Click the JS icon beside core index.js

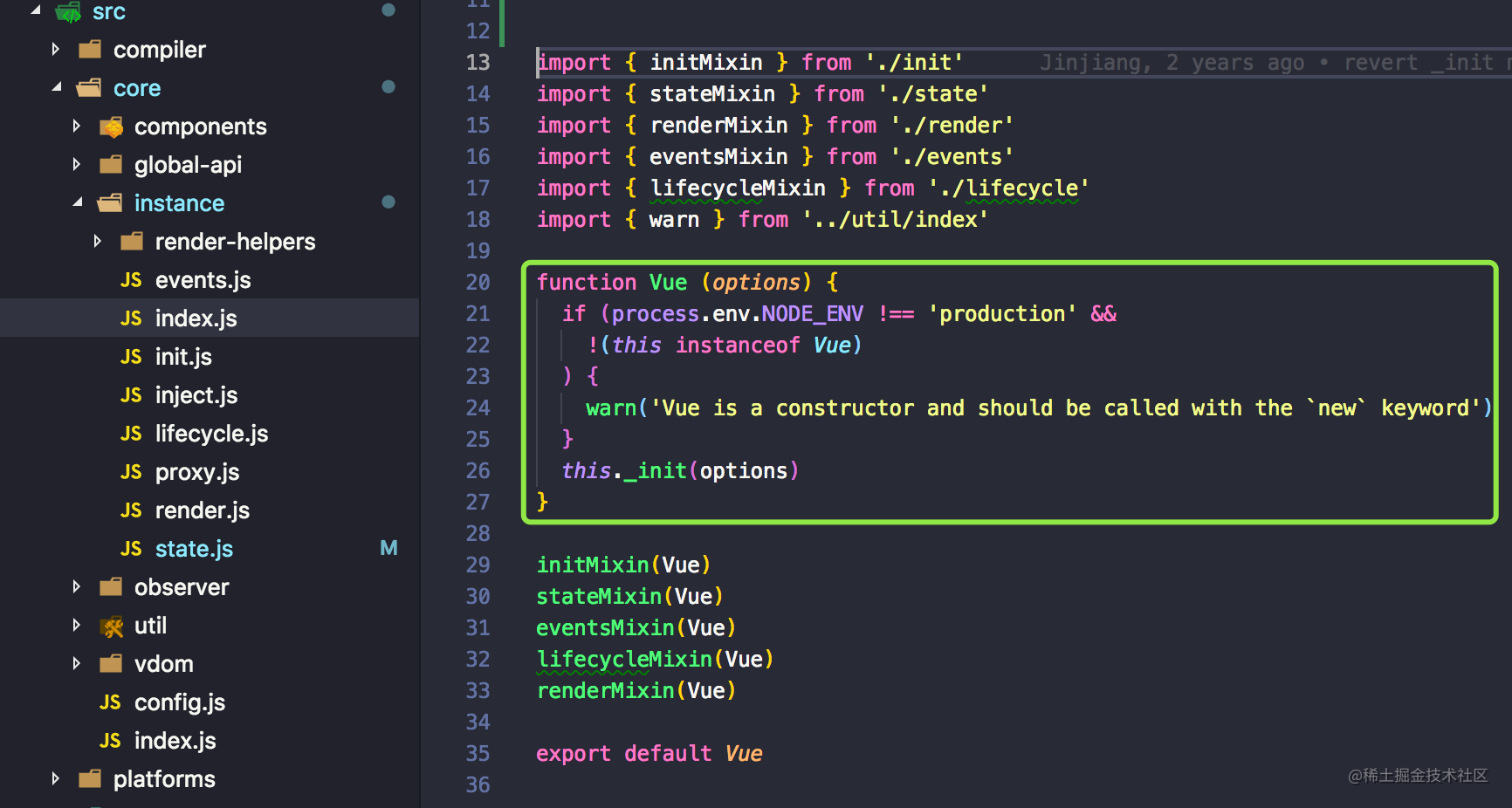(110, 741)
